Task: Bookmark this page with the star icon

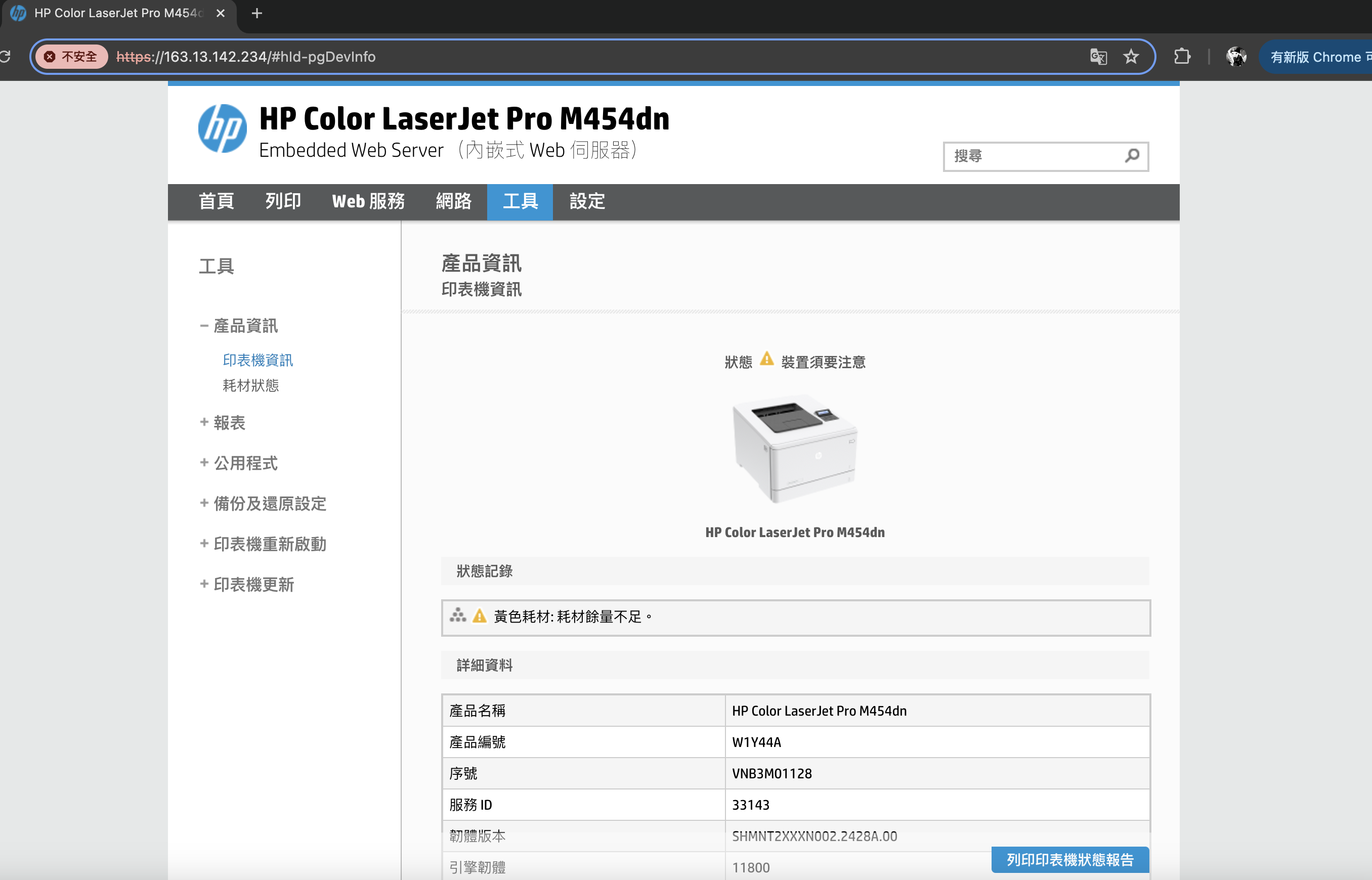Action: click(1131, 57)
